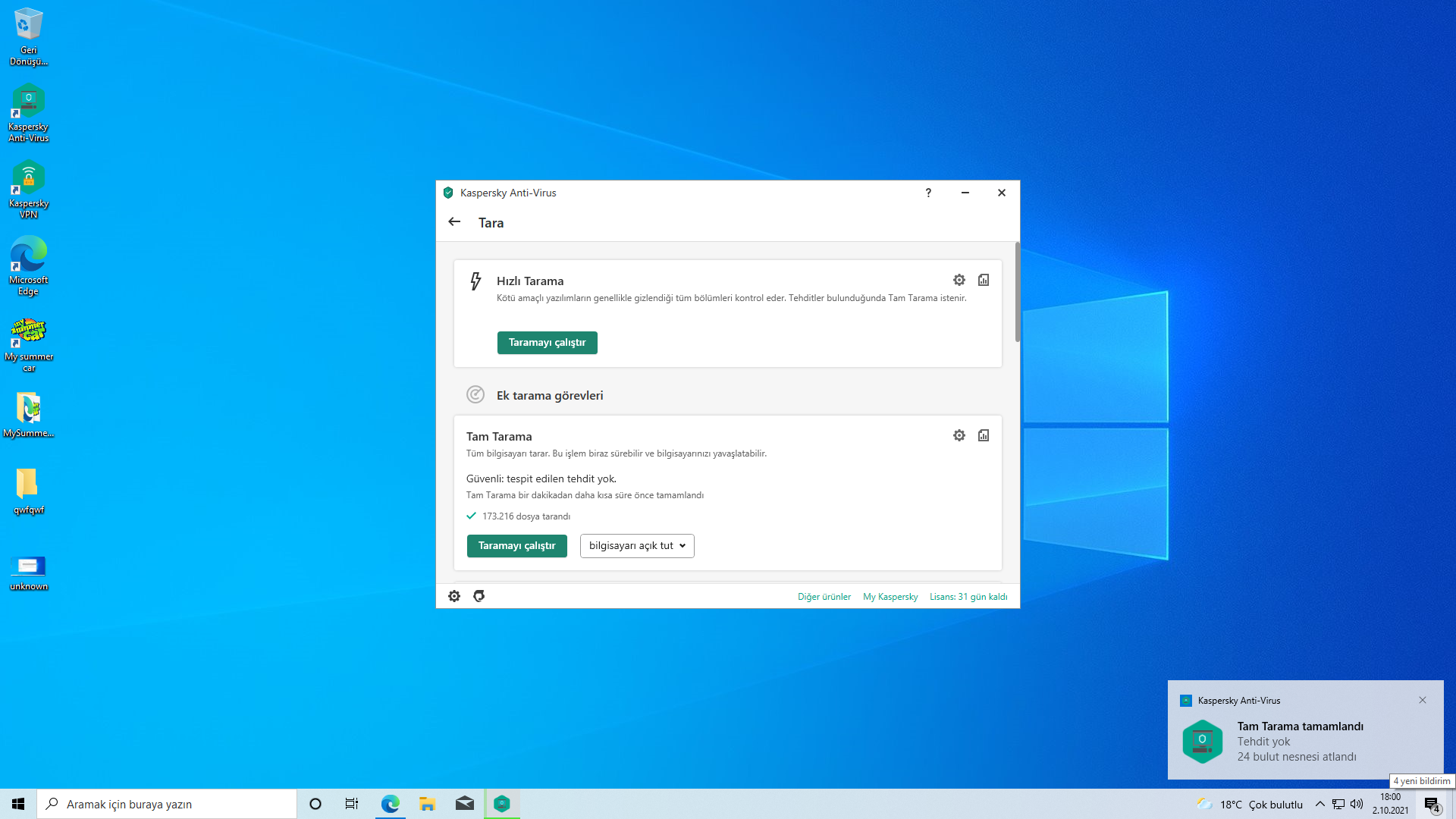This screenshot has width=1456, height=819.
Task: Click Kaspersky icon in the taskbar
Action: pyautogui.click(x=502, y=804)
